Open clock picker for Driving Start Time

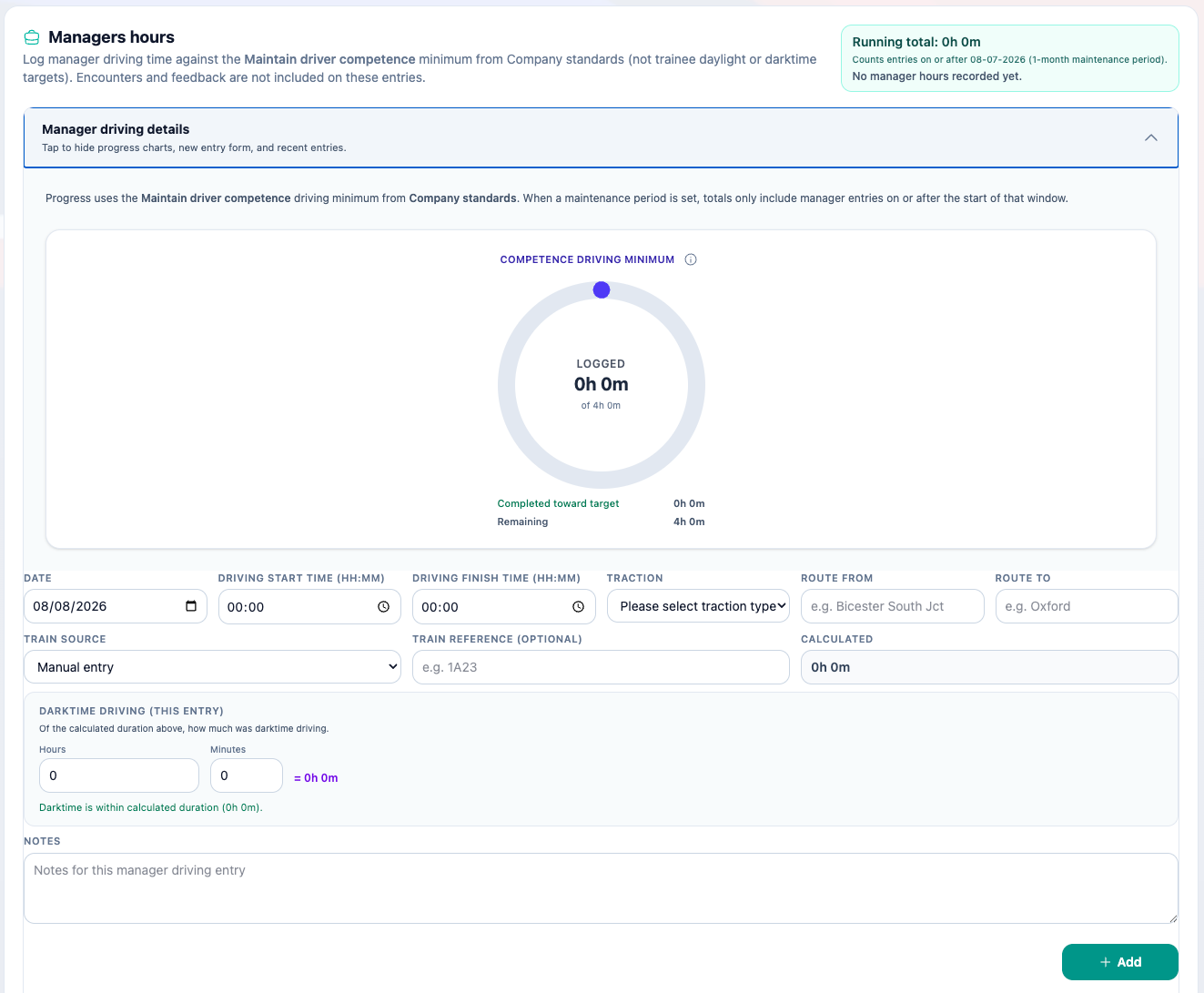(384, 607)
